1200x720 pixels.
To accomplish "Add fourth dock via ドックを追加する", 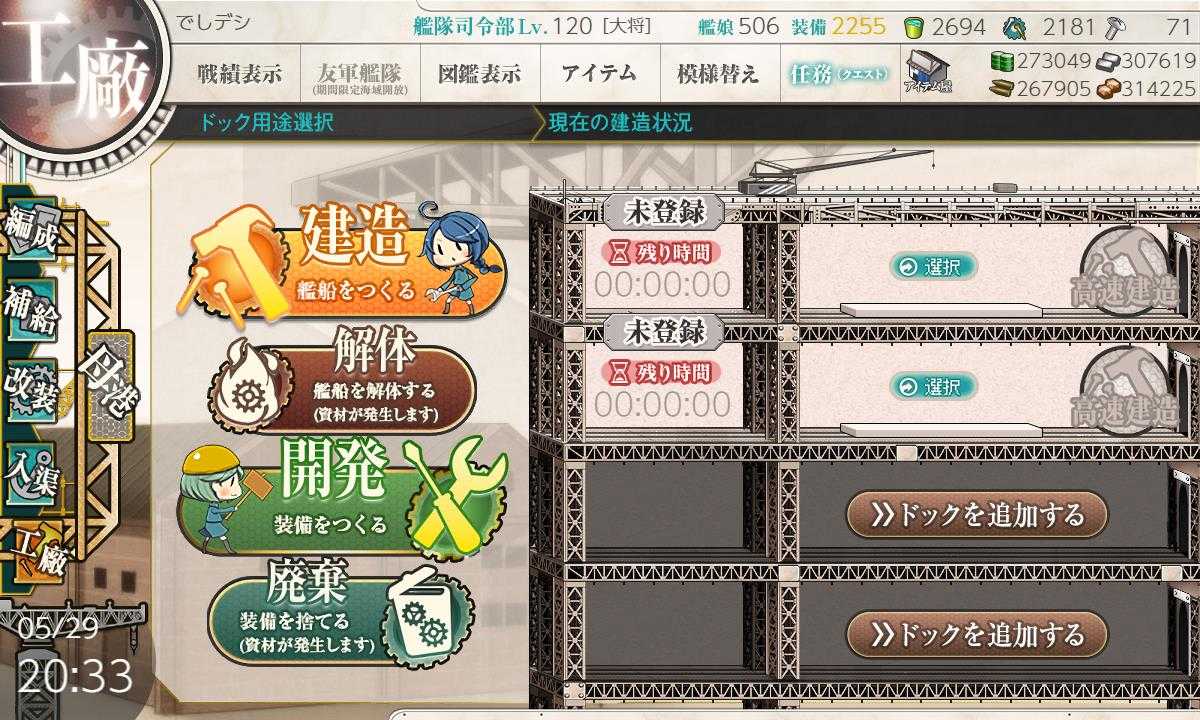I will [977, 634].
